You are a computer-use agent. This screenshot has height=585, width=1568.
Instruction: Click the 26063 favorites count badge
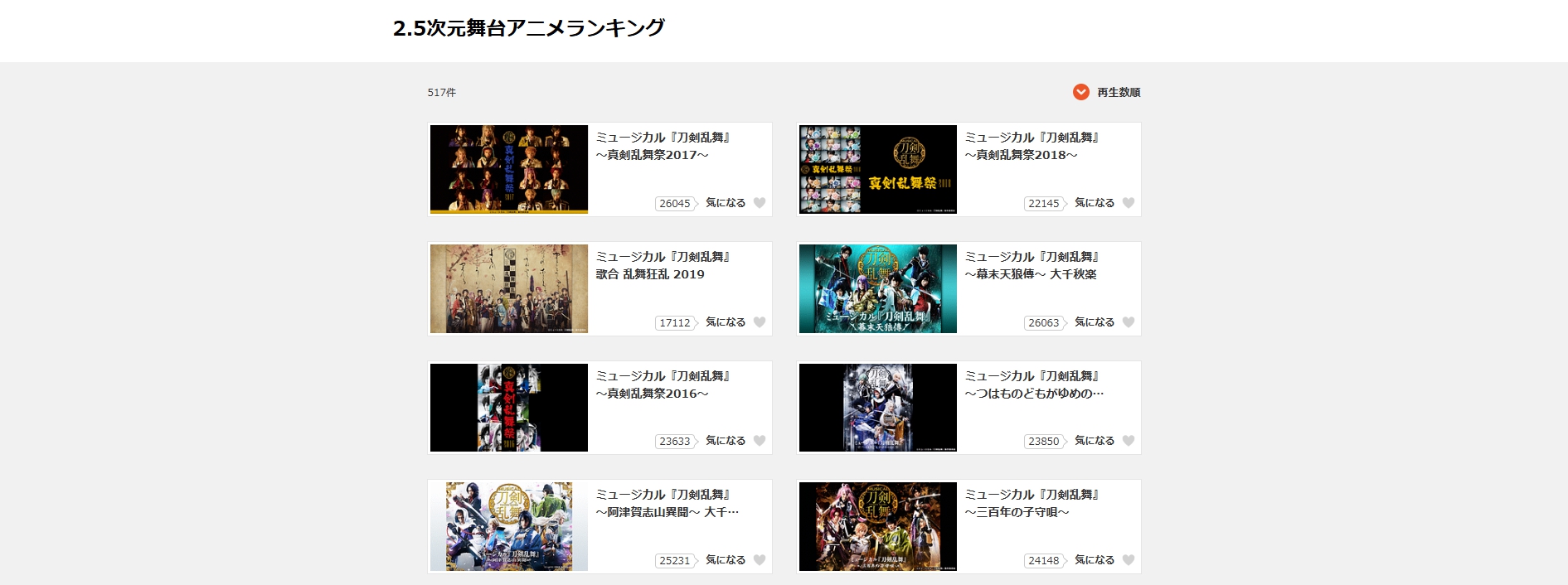(1045, 322)
